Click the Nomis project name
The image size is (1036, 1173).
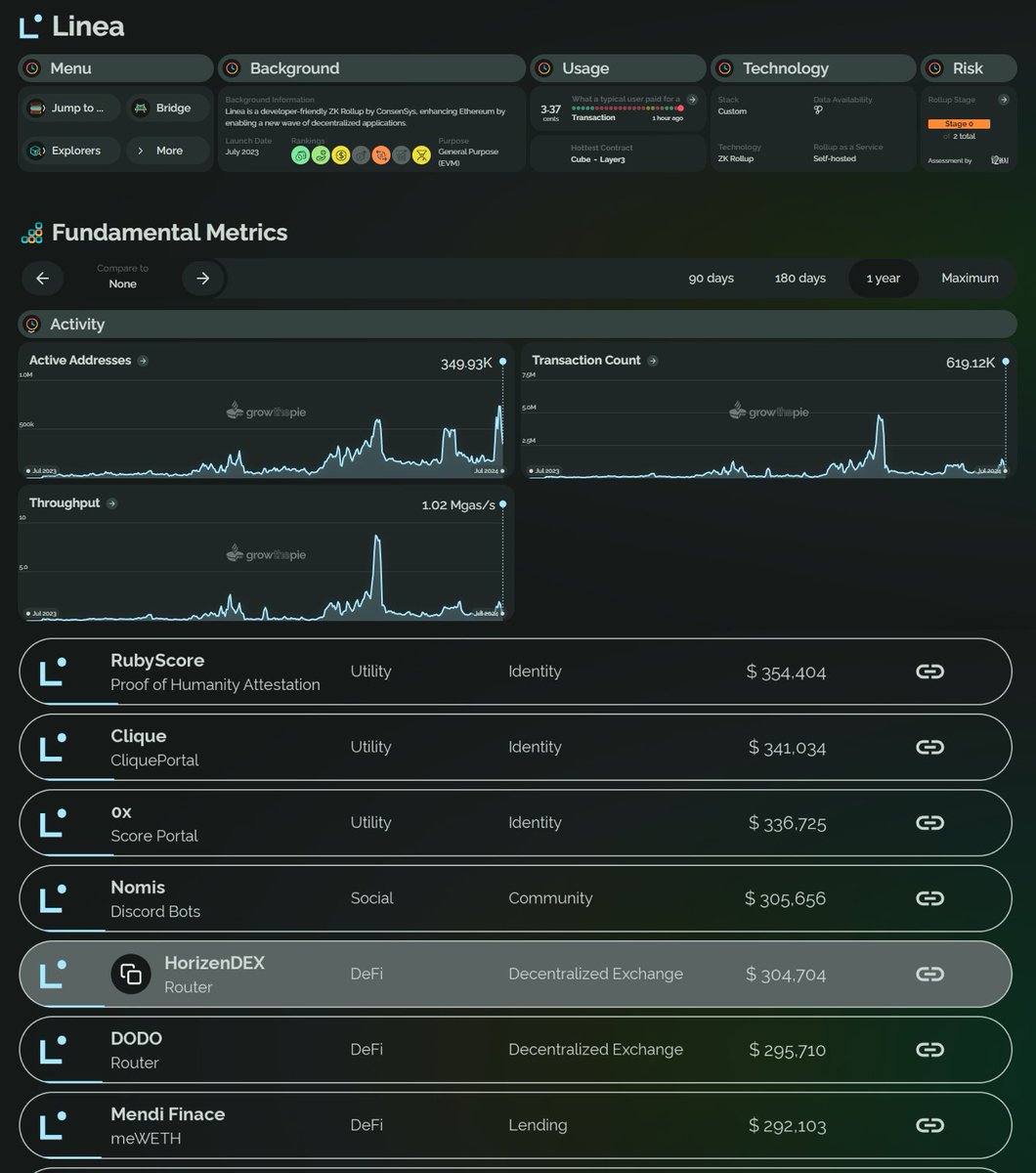[138, 888]
